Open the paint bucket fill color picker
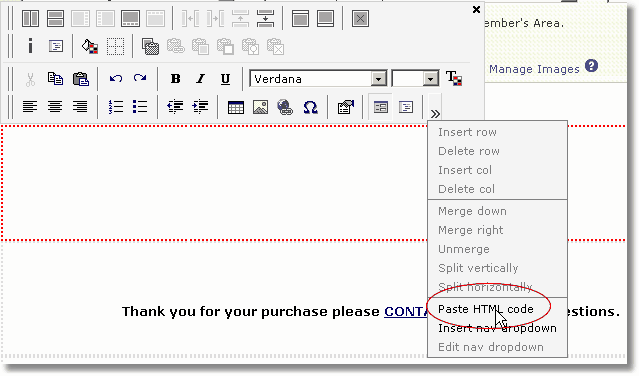 click(x=90, y=46)
